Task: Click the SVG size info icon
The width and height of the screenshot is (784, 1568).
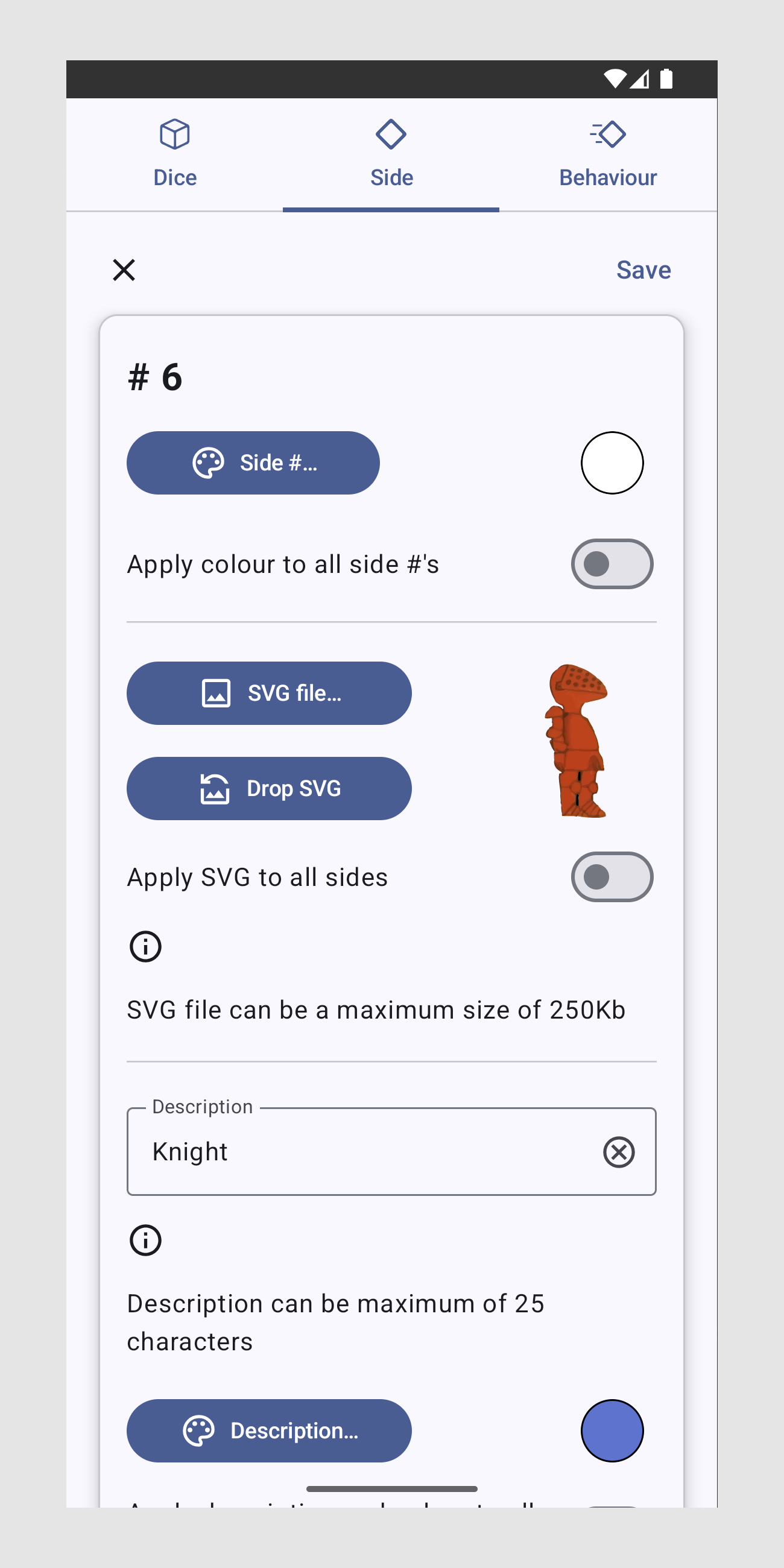Action: (x=145, y=946)
